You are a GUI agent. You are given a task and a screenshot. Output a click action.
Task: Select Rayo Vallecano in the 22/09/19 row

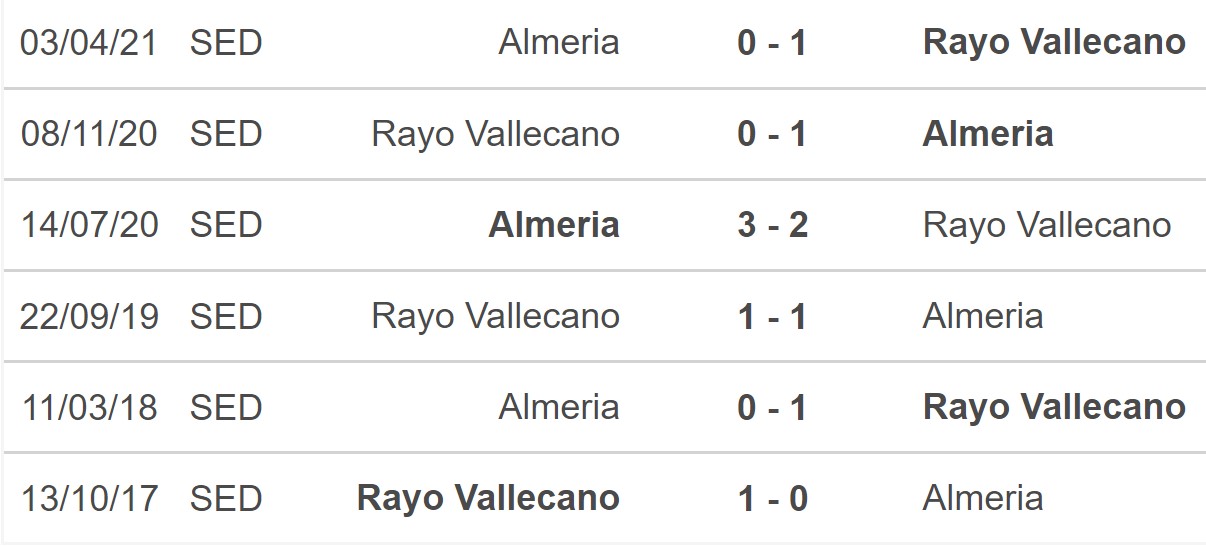495,316
